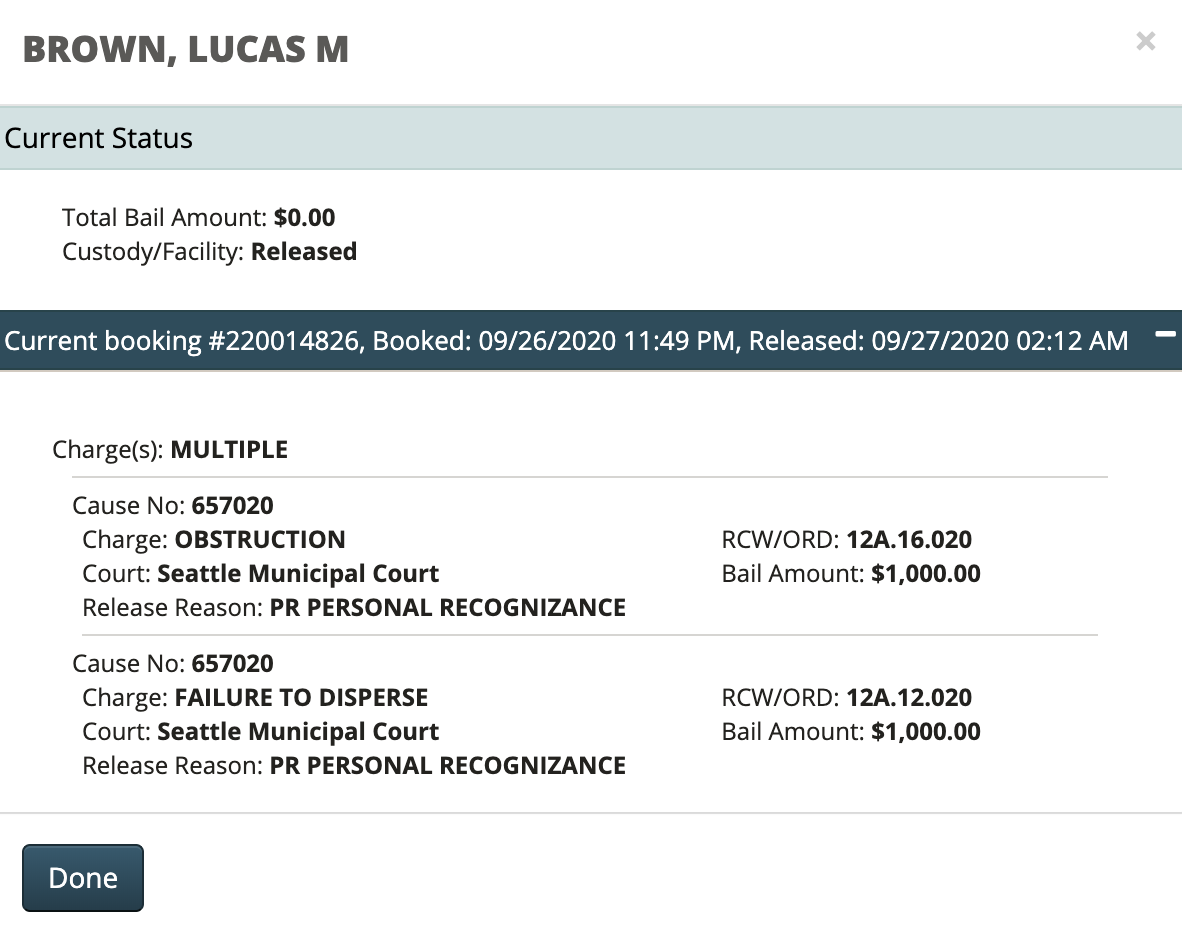Click the Charge(s) MULTIPLE label
Image resolution: width=1182 pixels, height=926 pixels.
click(229, 449)
